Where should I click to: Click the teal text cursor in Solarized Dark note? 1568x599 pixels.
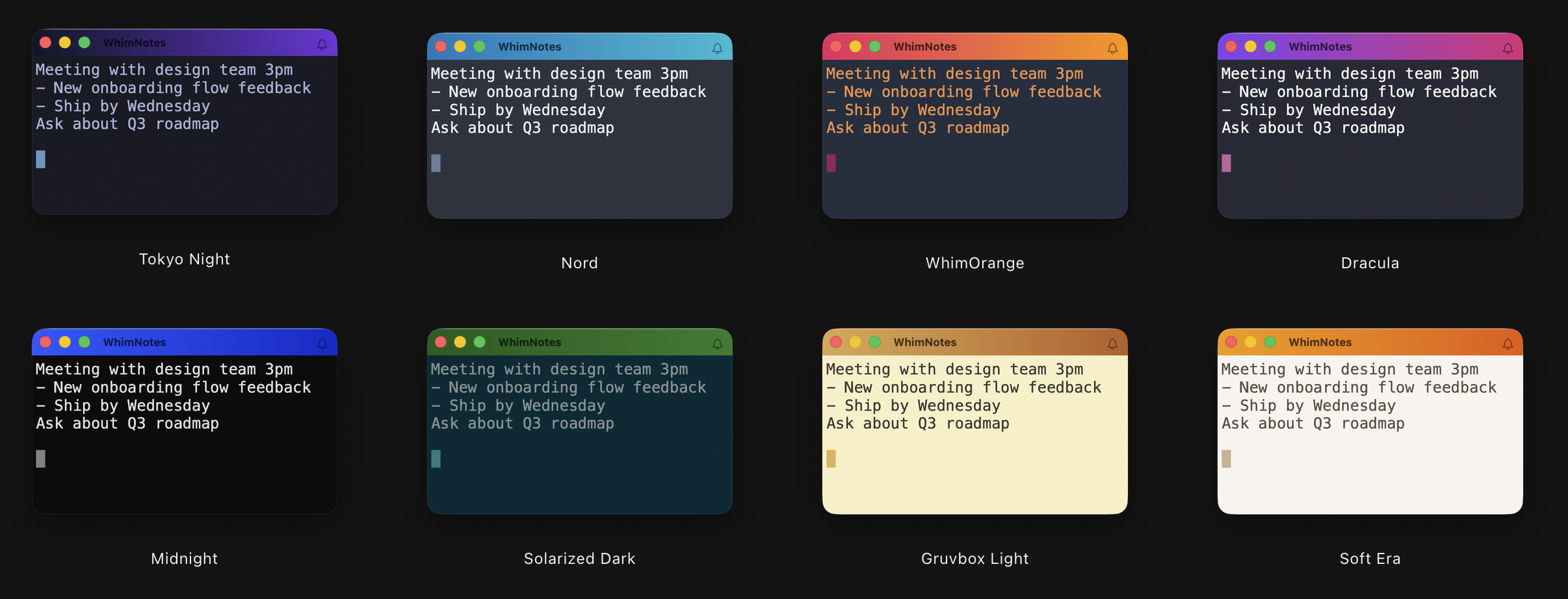point(436,459)
